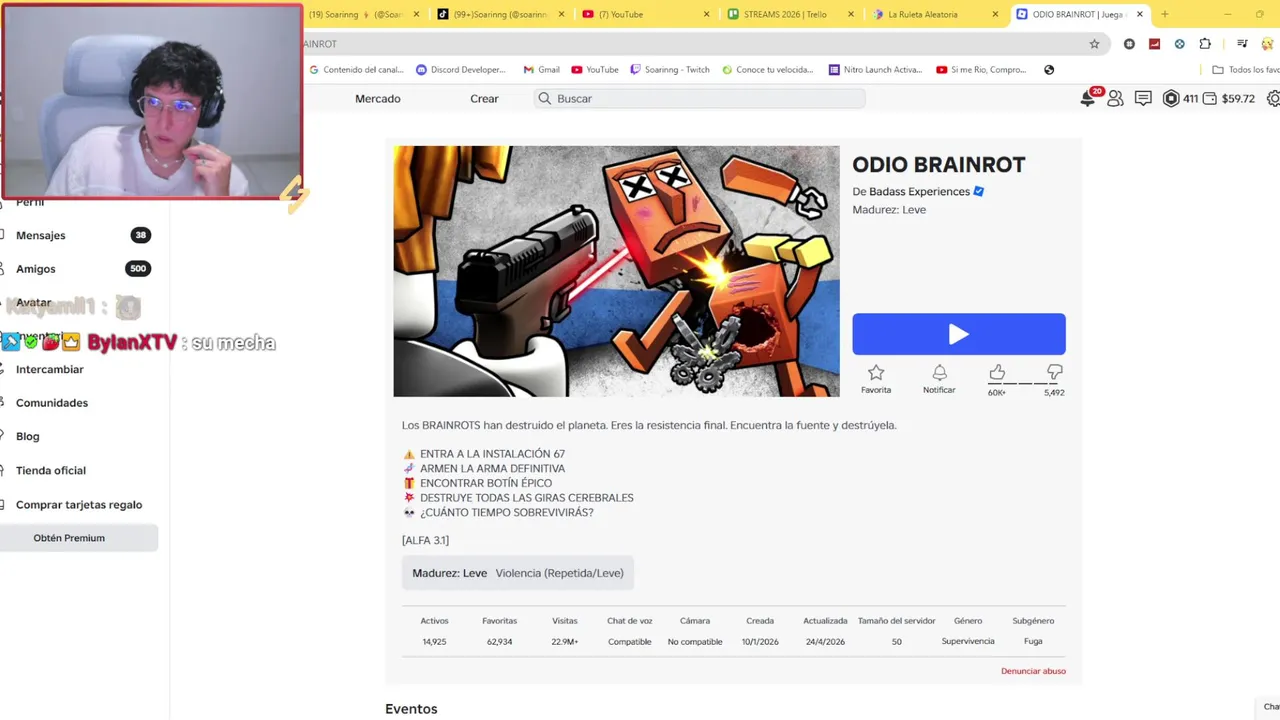The image size is (1280, 720).
Task: Open the Todos los favoritos folder
Action: (x=1246, y=70)
